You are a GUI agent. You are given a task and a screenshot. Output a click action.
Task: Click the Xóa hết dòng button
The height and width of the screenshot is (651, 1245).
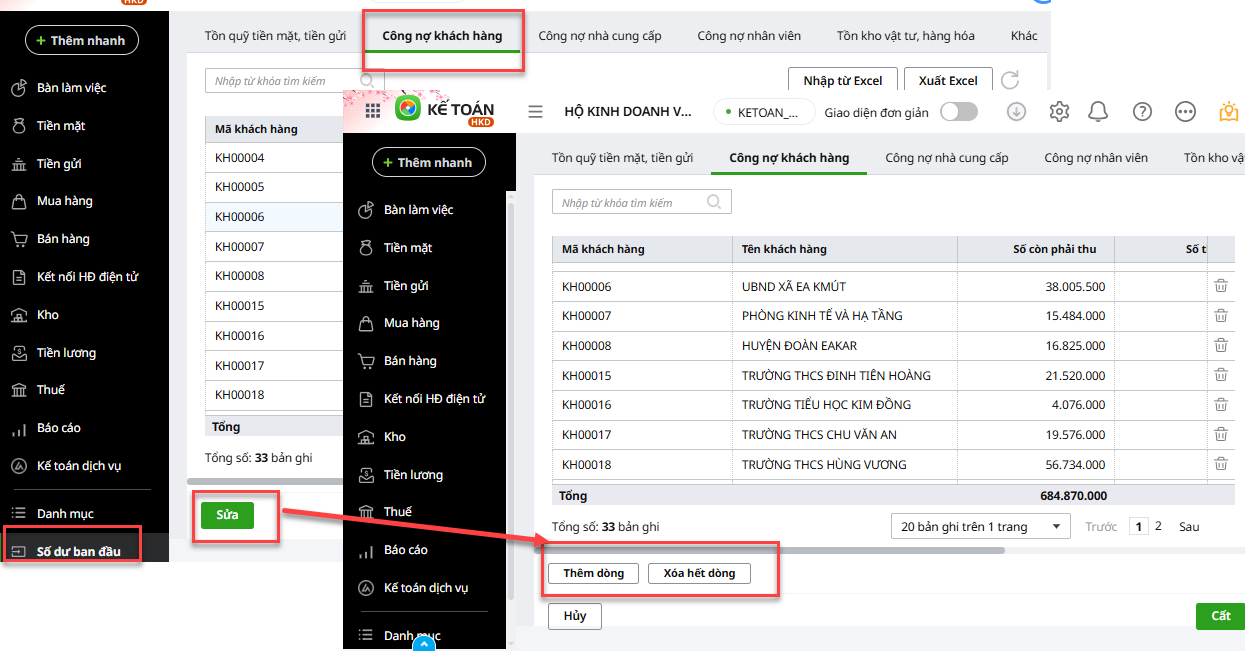coord(699,573)
